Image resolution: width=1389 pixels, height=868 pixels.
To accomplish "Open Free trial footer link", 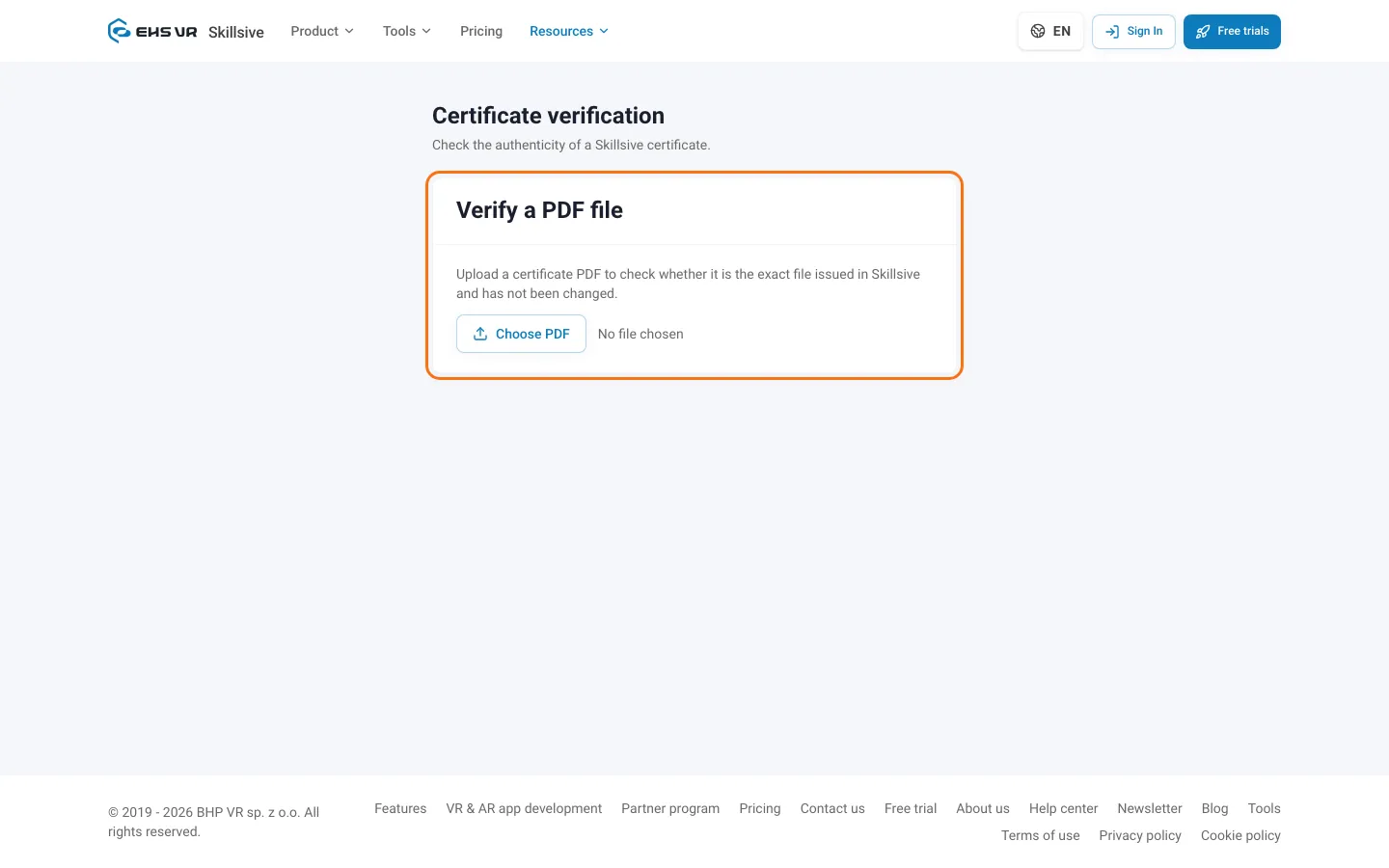I will tap(911, 808).
